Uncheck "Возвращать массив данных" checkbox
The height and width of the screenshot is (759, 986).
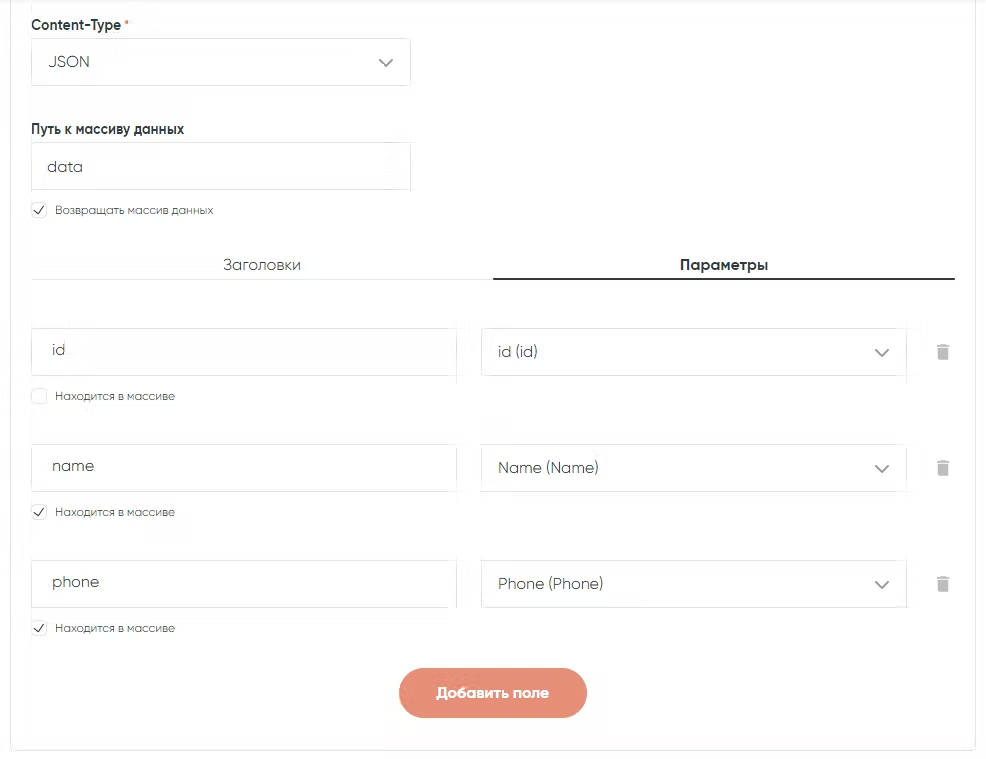tap(39, 210)
